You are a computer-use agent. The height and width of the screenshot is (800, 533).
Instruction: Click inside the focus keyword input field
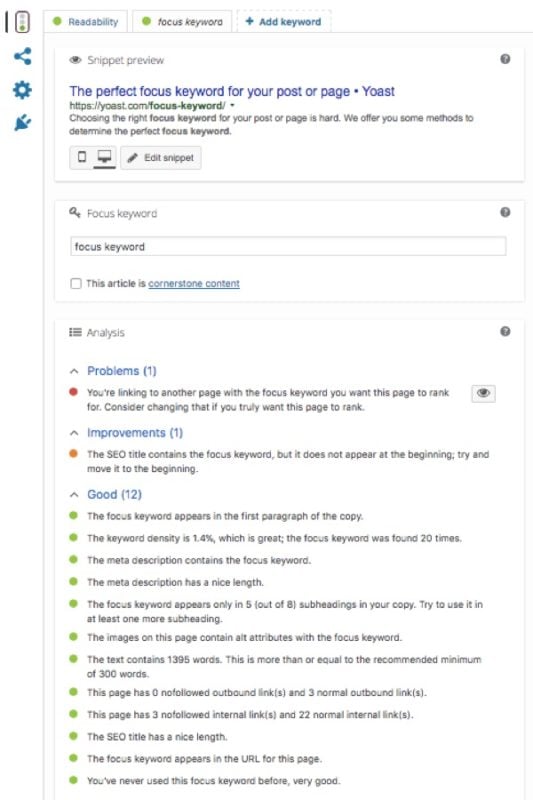pyautogui.click(x=288, y=246)
